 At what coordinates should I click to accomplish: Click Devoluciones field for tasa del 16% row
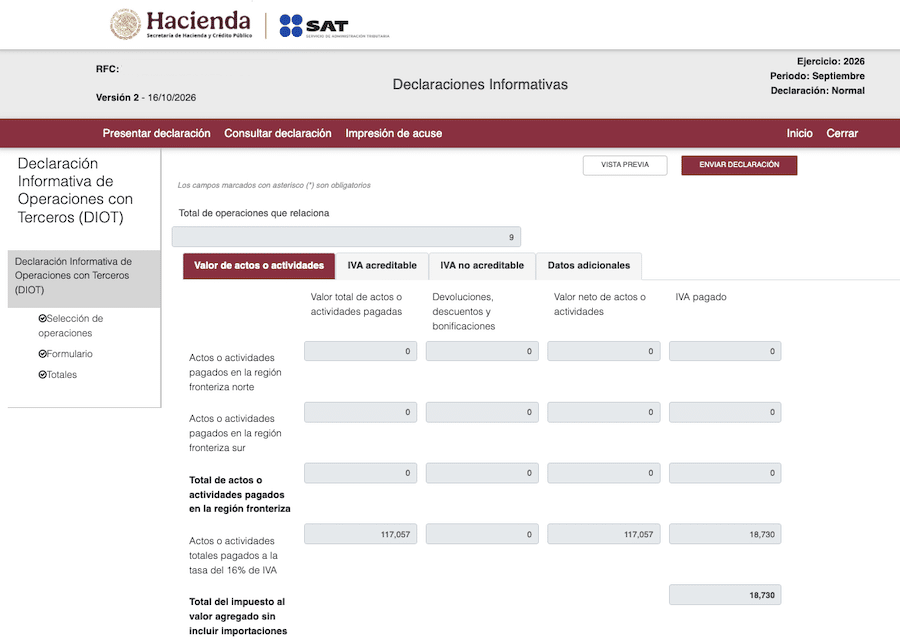tap(482, 534)
